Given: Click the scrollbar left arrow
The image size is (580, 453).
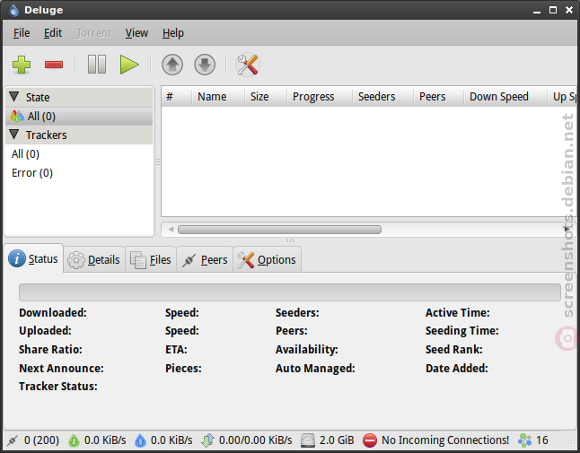Looking at the screenshot, I should tap(171, 230).
